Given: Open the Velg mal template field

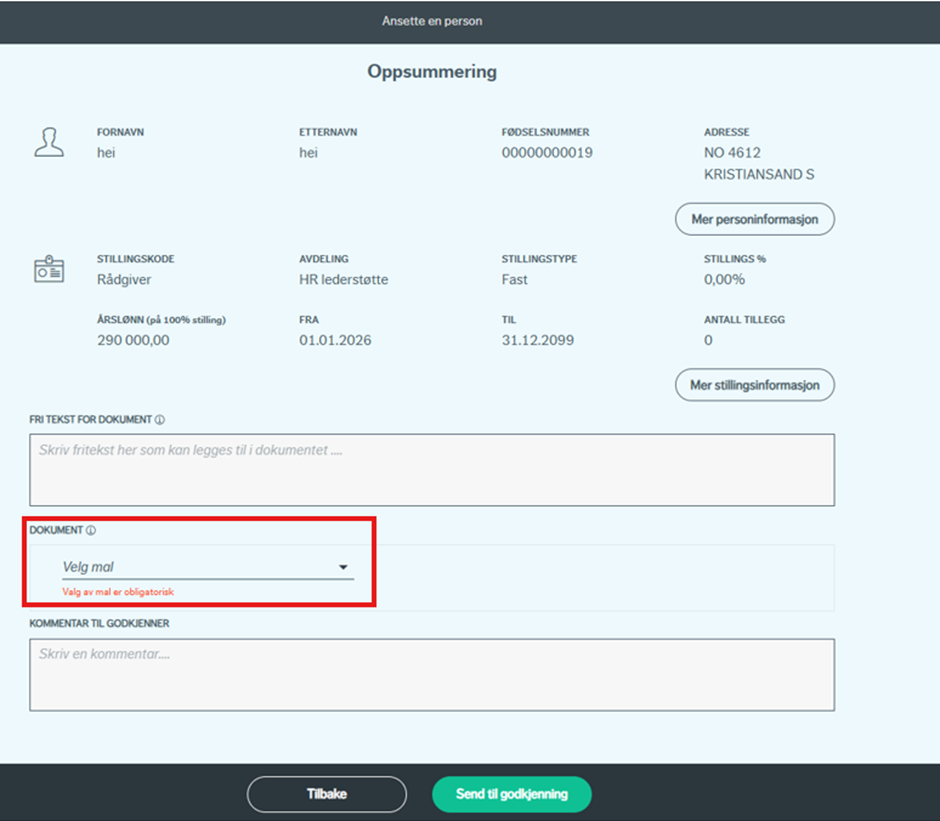Looking at the screenshot, I should (200, 567).
